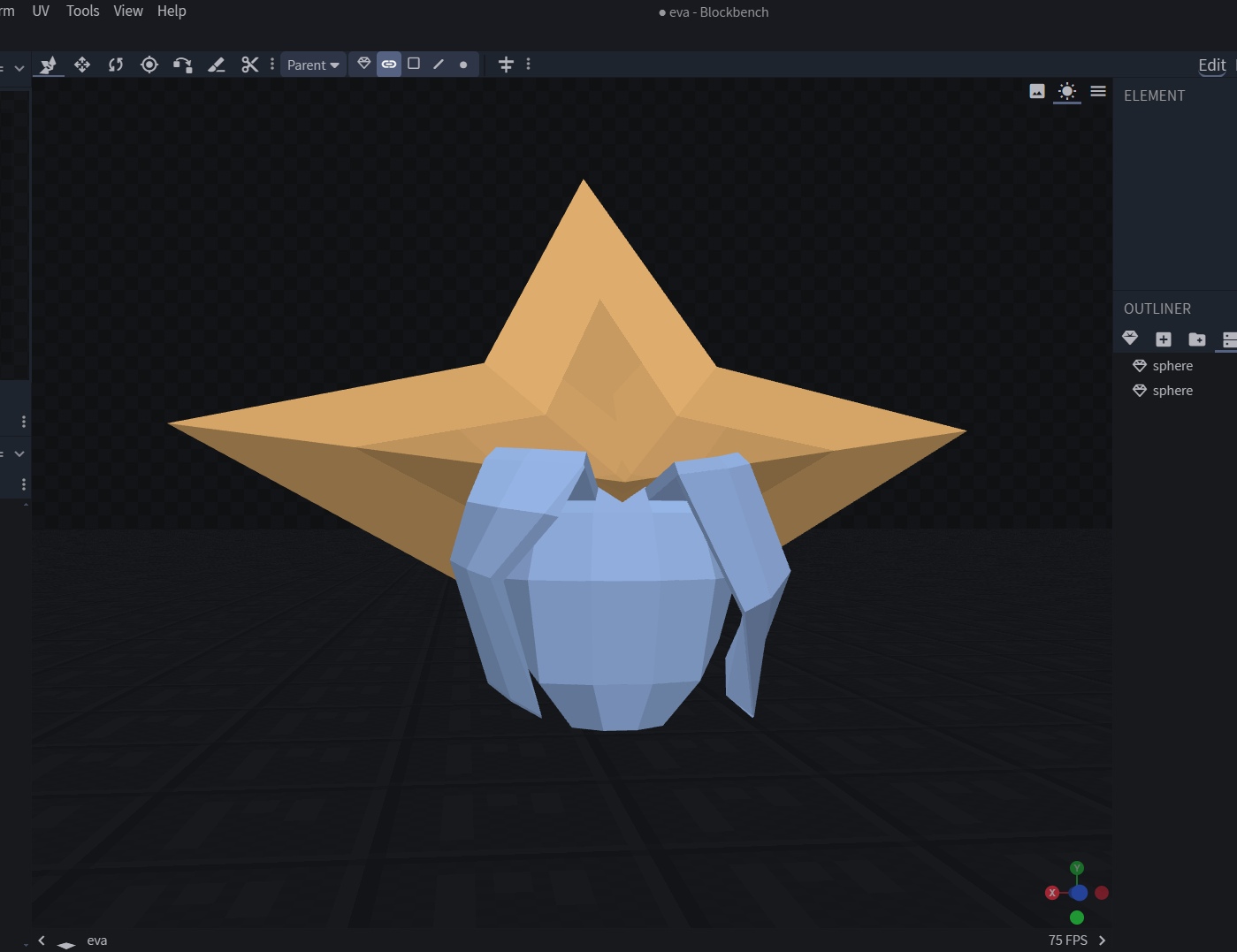Open the lower left-panel dots menu
The image size is (1237, 952).
(x=24, y=484)
